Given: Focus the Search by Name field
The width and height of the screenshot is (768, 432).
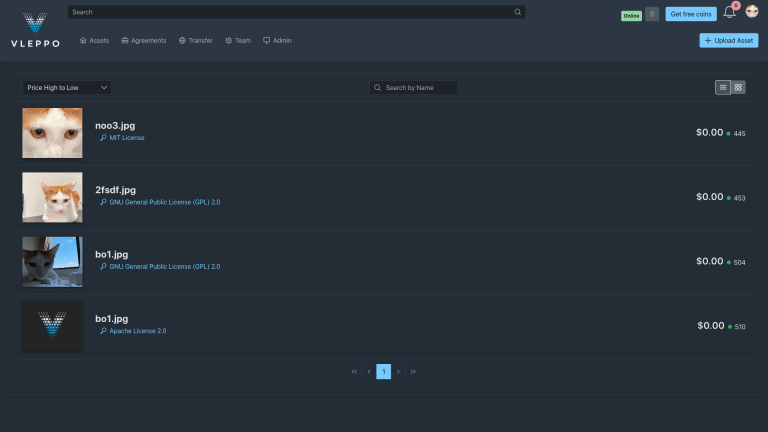Looking at the screenshot, I should 418,88.
